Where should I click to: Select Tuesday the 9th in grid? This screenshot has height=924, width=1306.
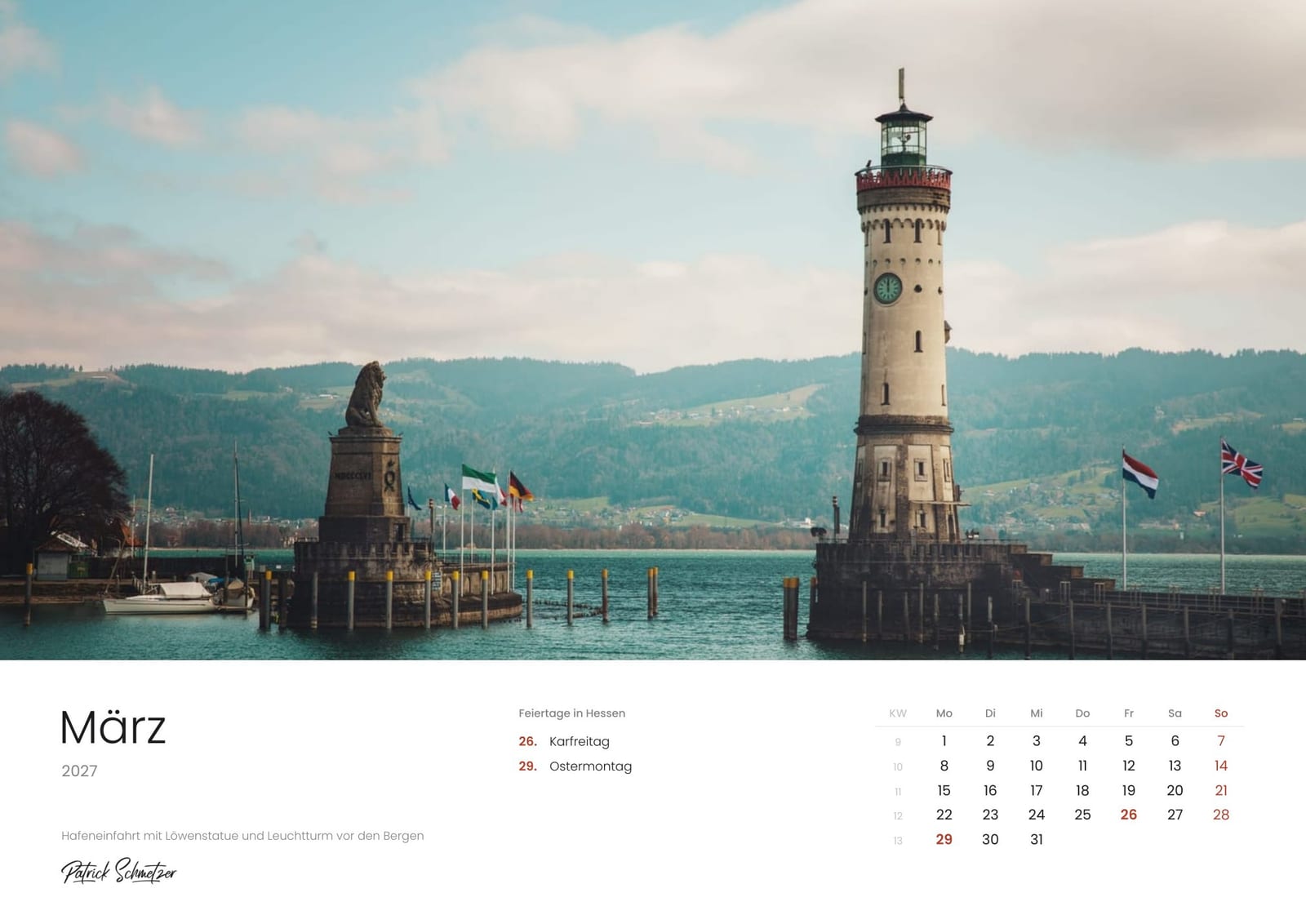990,766
